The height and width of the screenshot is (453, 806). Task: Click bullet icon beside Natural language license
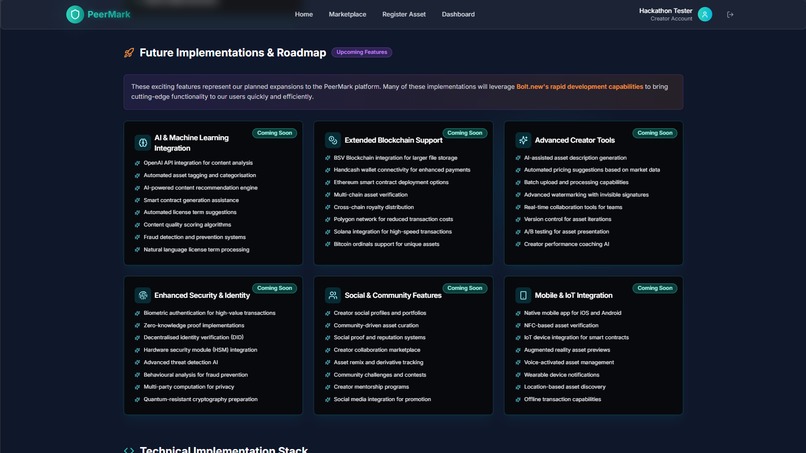point(137,250)
